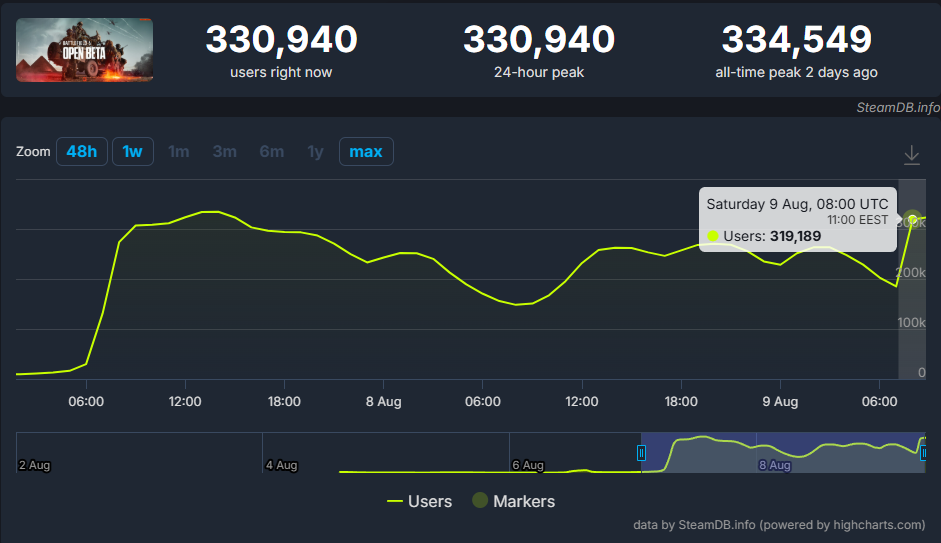Click the Zoom label text
The height and width of the screenshot is (543, 941).
point(33,151)
